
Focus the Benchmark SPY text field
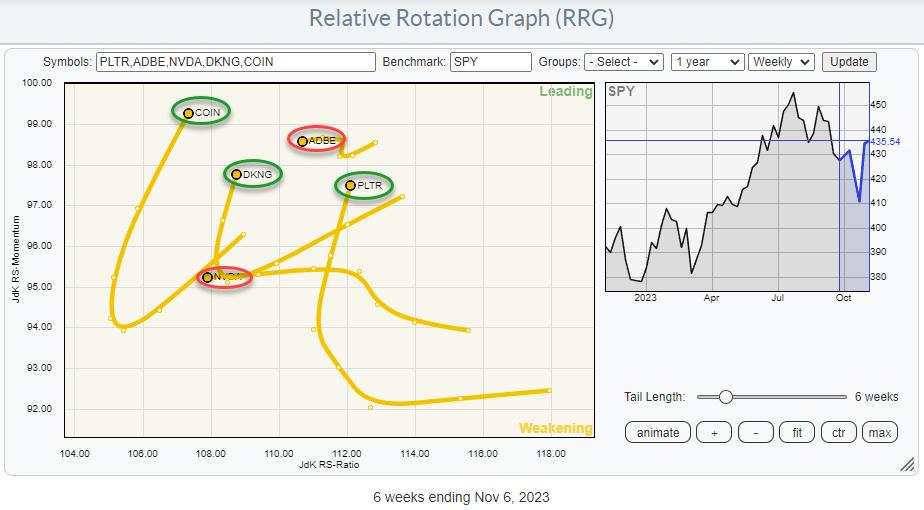[x=491, y=62]
